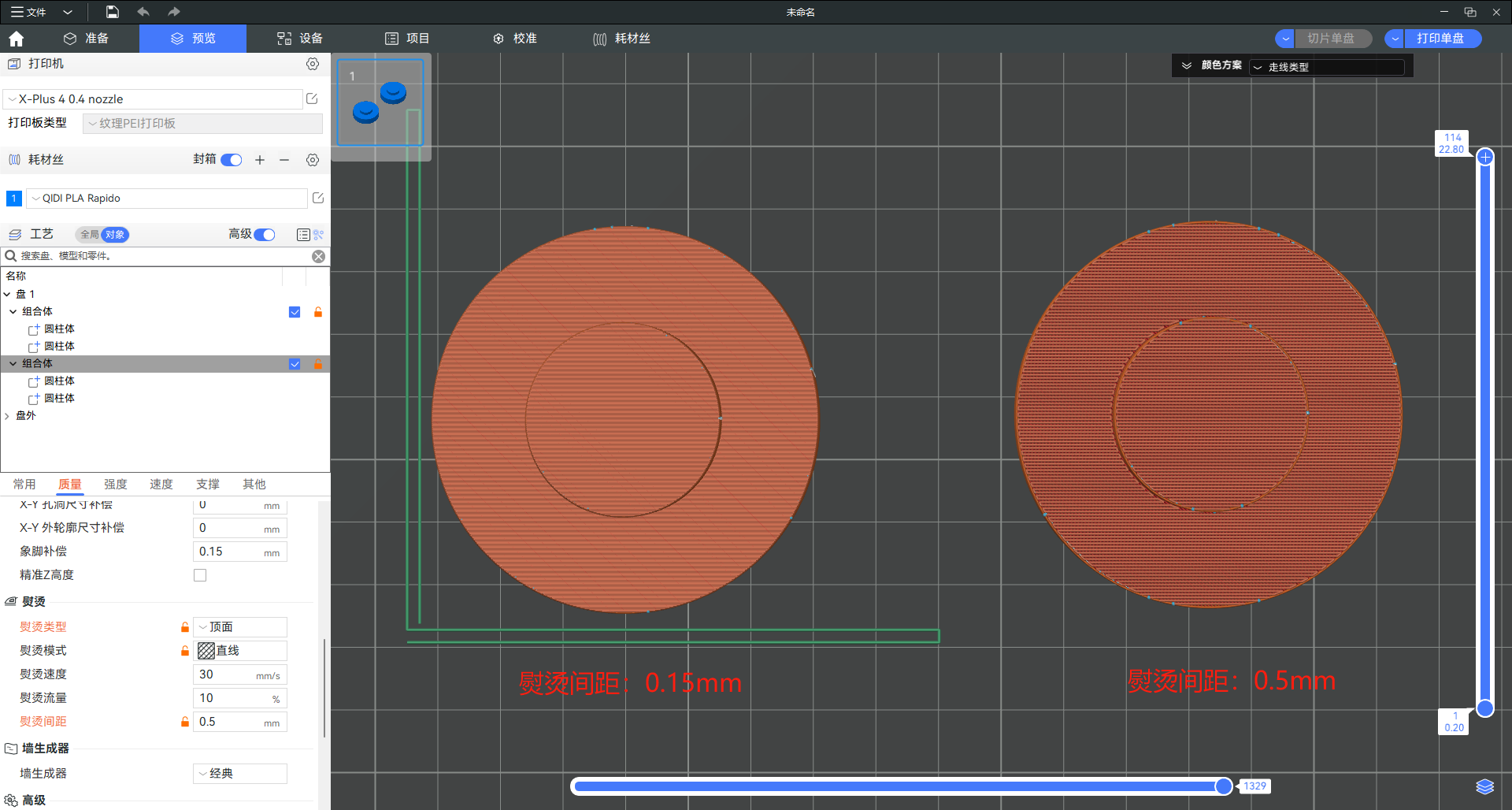
Task: Switch to the 准备 tab
Action: click(87, 39)
